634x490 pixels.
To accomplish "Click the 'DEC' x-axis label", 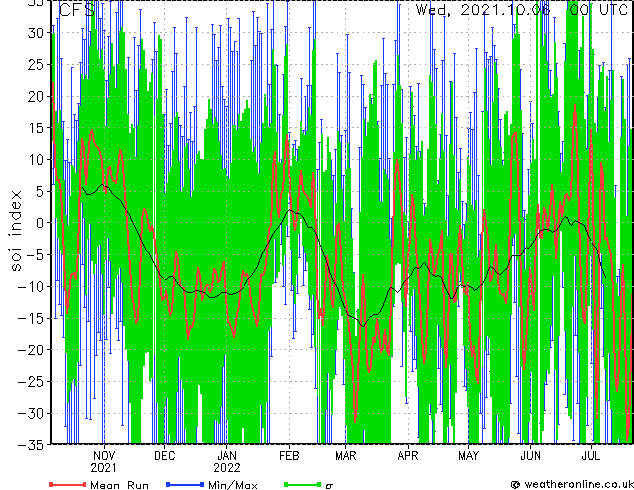I will click(x=165, y=456).
